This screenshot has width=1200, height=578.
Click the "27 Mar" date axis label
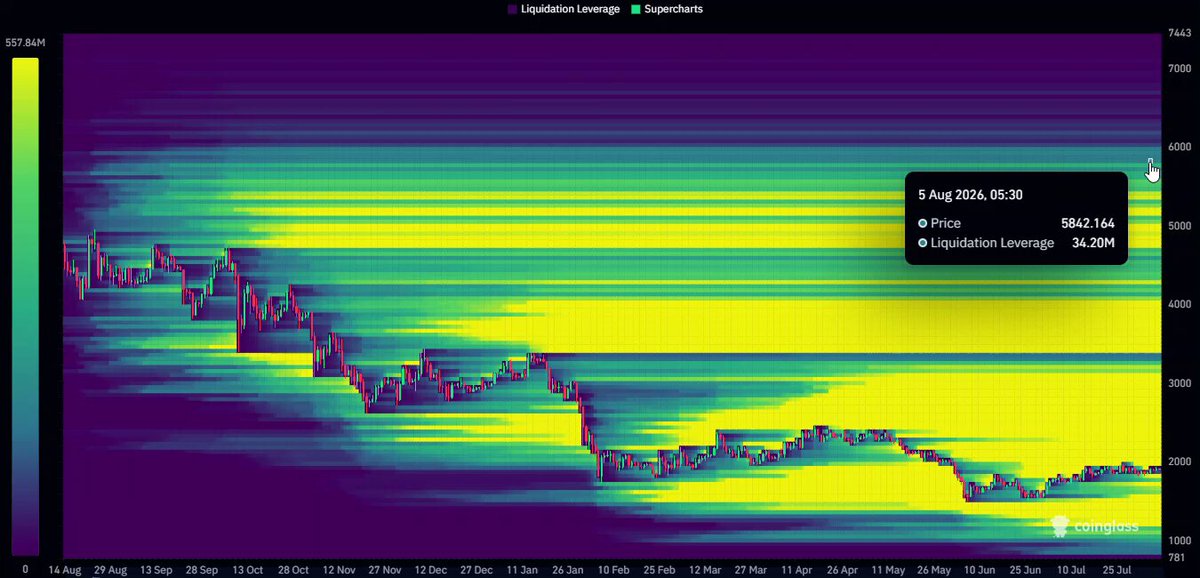[753, 569]
